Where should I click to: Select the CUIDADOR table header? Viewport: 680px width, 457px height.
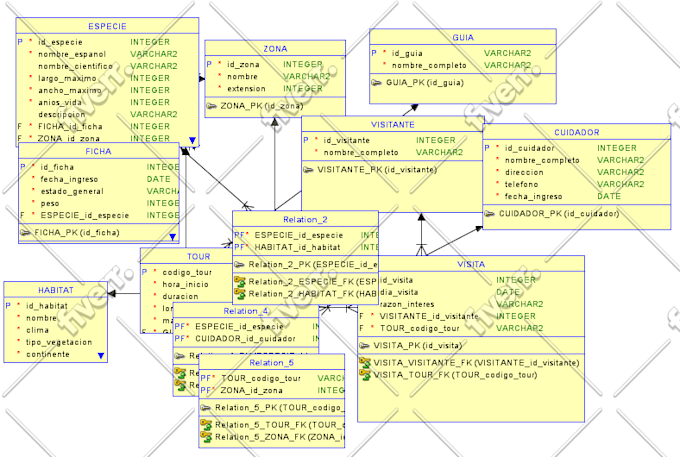coord(577,133)
